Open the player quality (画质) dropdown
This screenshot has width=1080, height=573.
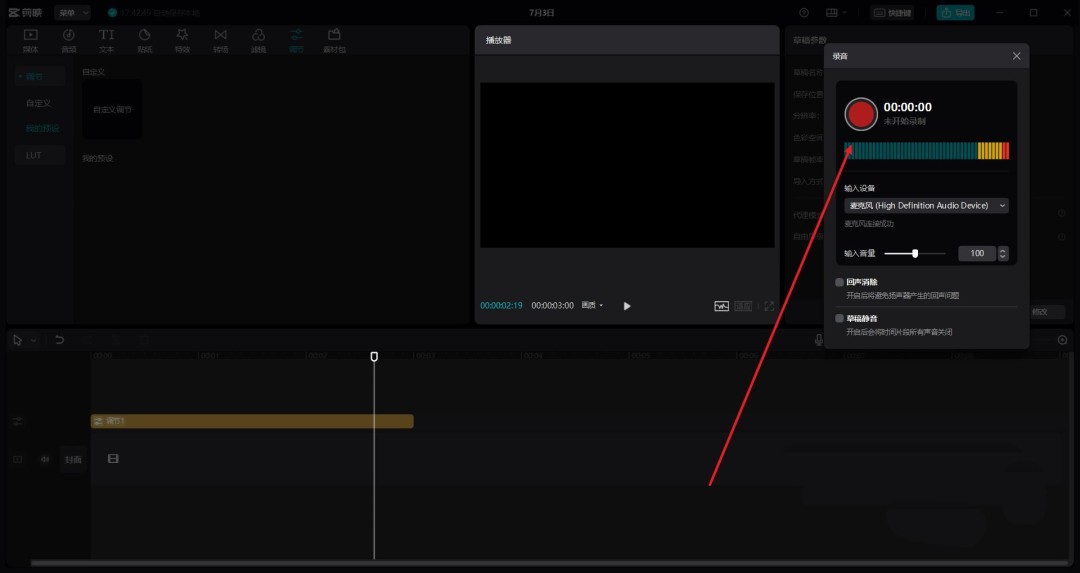[x=593, y=305]
